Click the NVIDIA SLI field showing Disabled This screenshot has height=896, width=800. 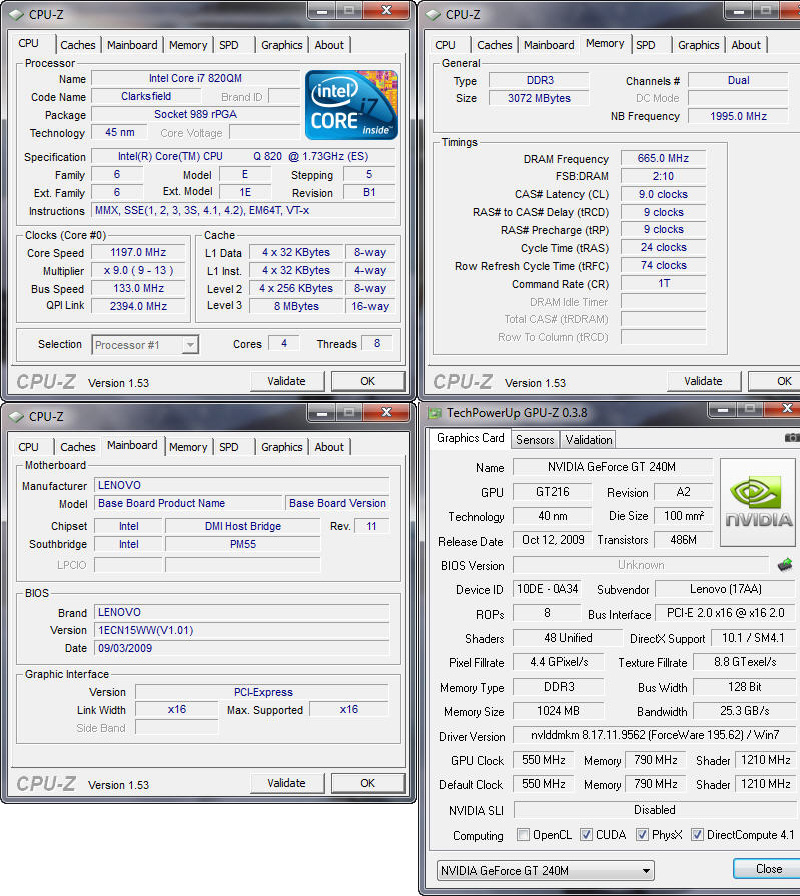[x=654, y=810]
